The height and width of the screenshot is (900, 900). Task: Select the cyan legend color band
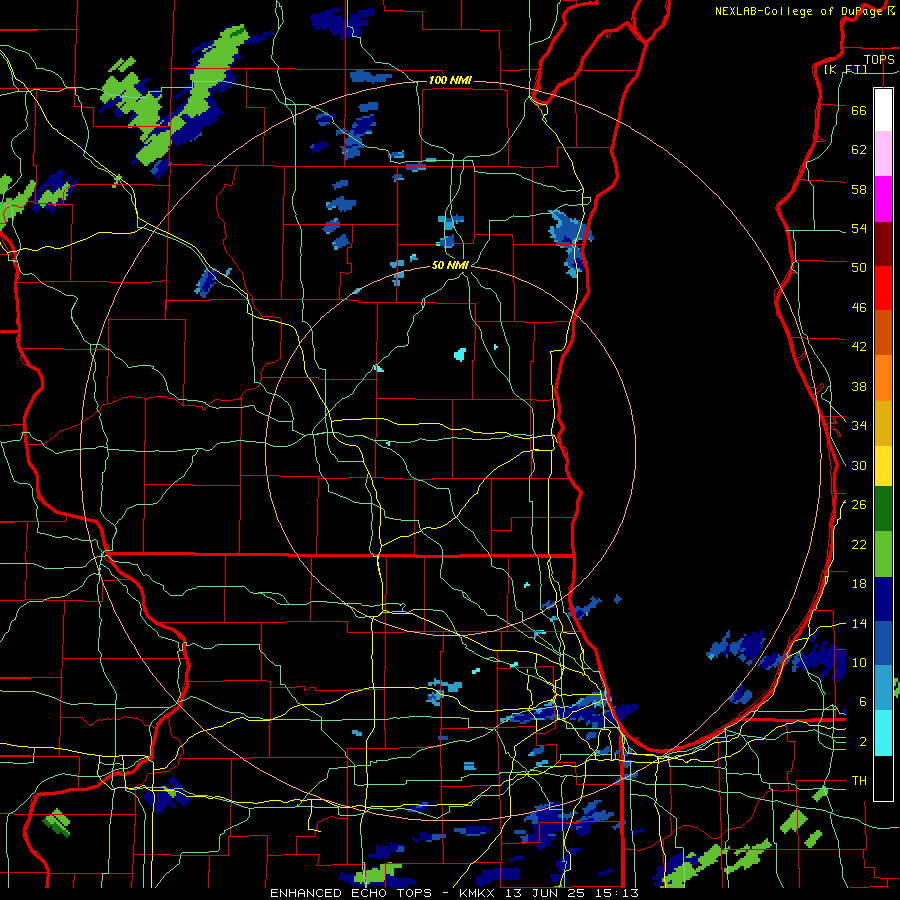pos(883,732)
